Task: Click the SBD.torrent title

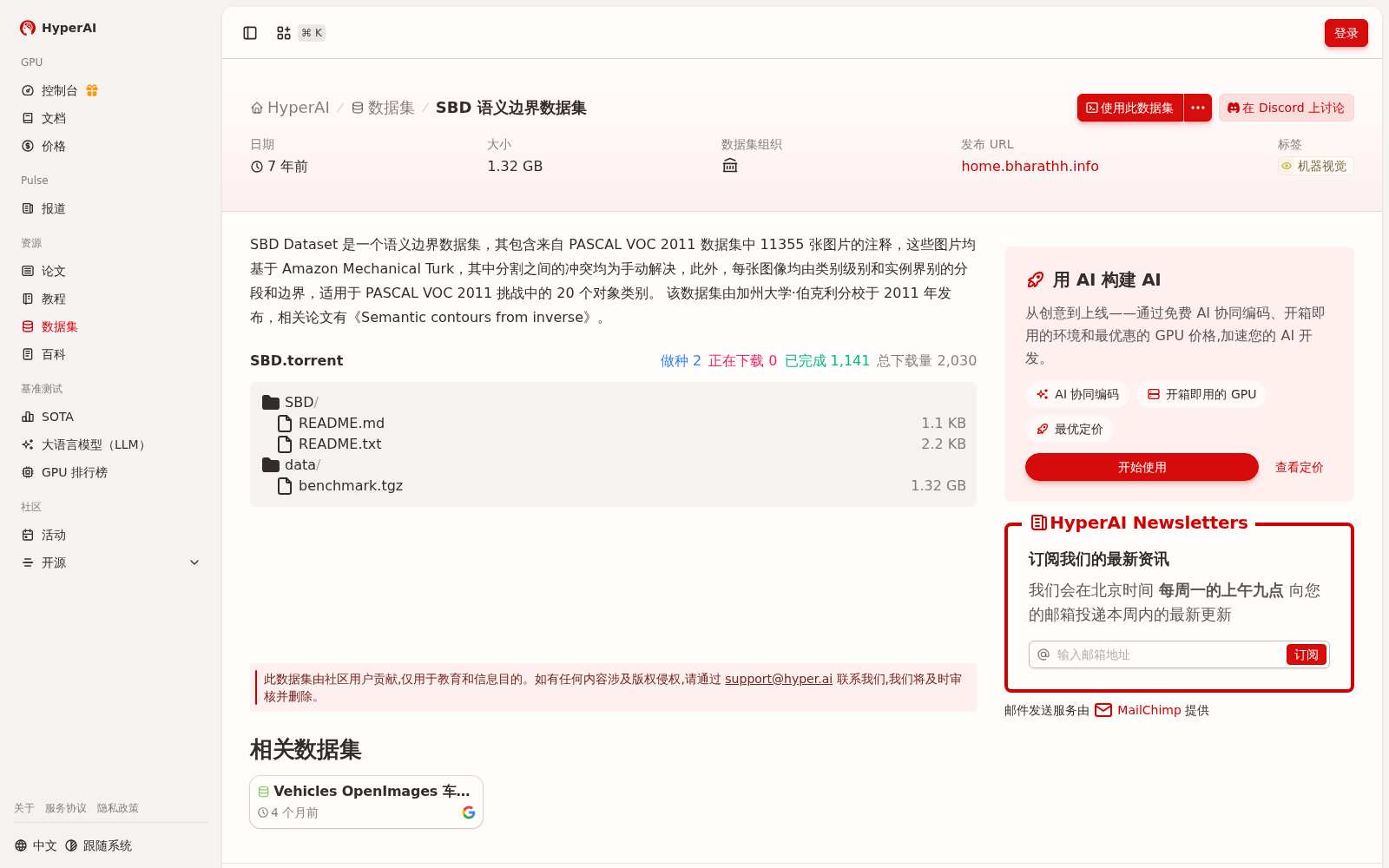Action: [x=296, y=360]
